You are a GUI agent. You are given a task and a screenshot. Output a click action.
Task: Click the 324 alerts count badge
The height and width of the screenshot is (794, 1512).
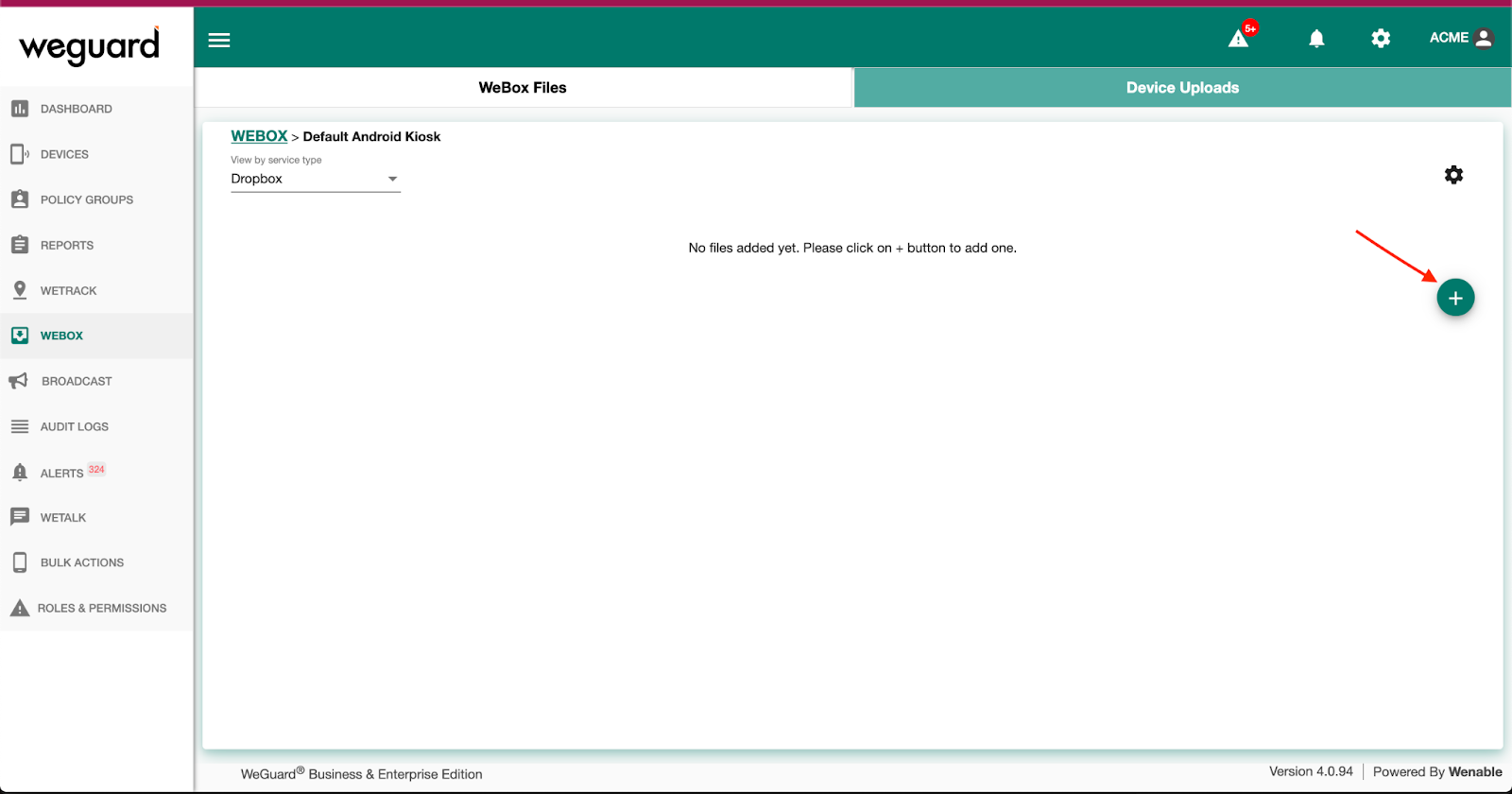[x=96, y=469]
